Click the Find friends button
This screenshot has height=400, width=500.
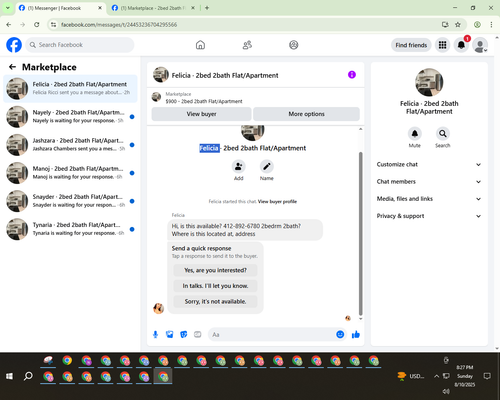click(x=411, y=45)
